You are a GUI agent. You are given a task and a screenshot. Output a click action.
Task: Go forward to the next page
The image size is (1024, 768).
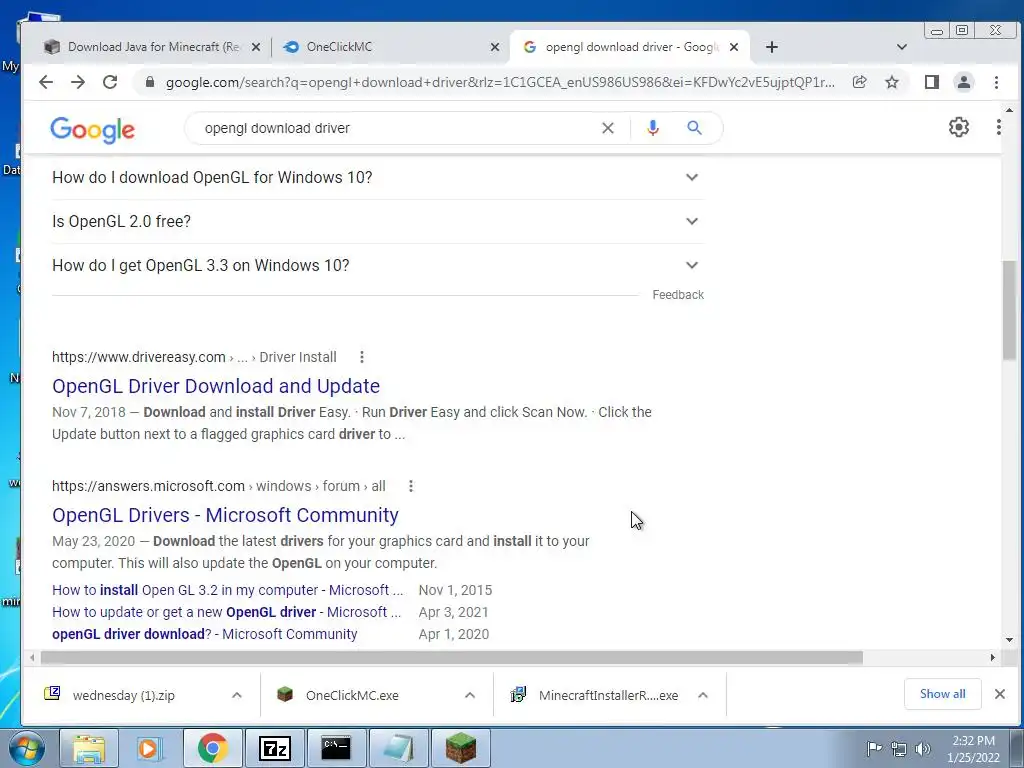(78, 82)
